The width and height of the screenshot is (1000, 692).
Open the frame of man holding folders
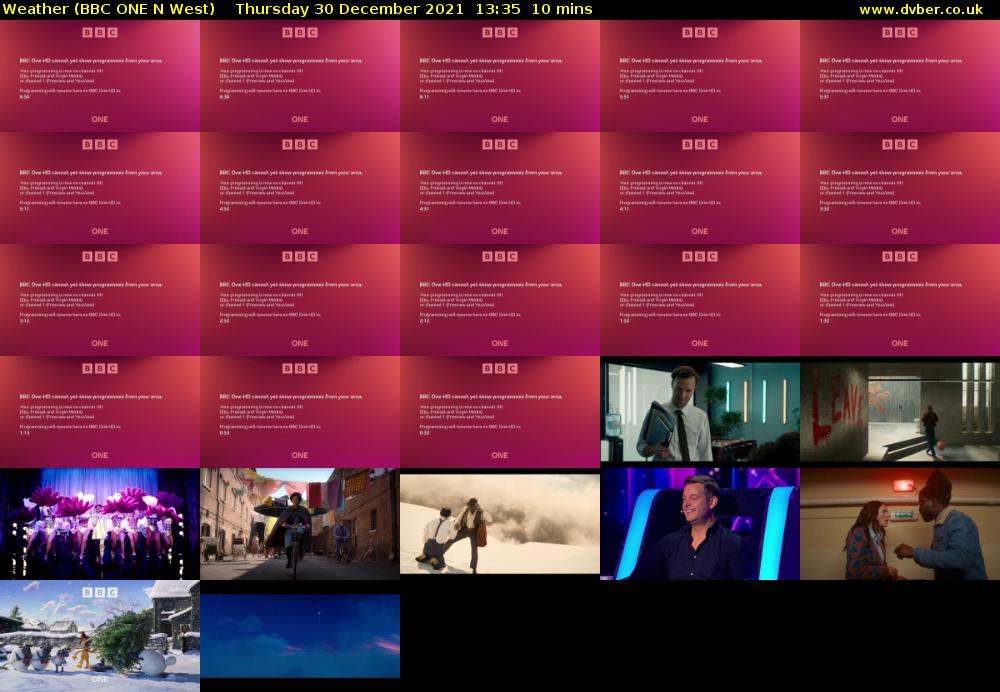[x=700, y=412]
